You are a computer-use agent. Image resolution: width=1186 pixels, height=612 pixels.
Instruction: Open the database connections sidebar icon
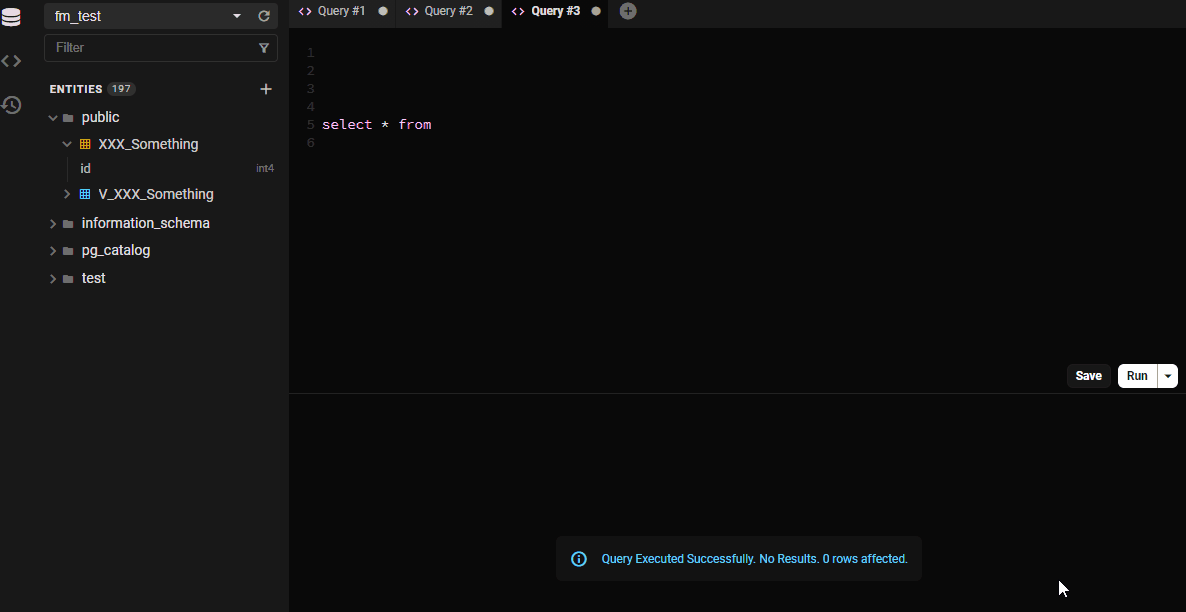tap(11, 16)
